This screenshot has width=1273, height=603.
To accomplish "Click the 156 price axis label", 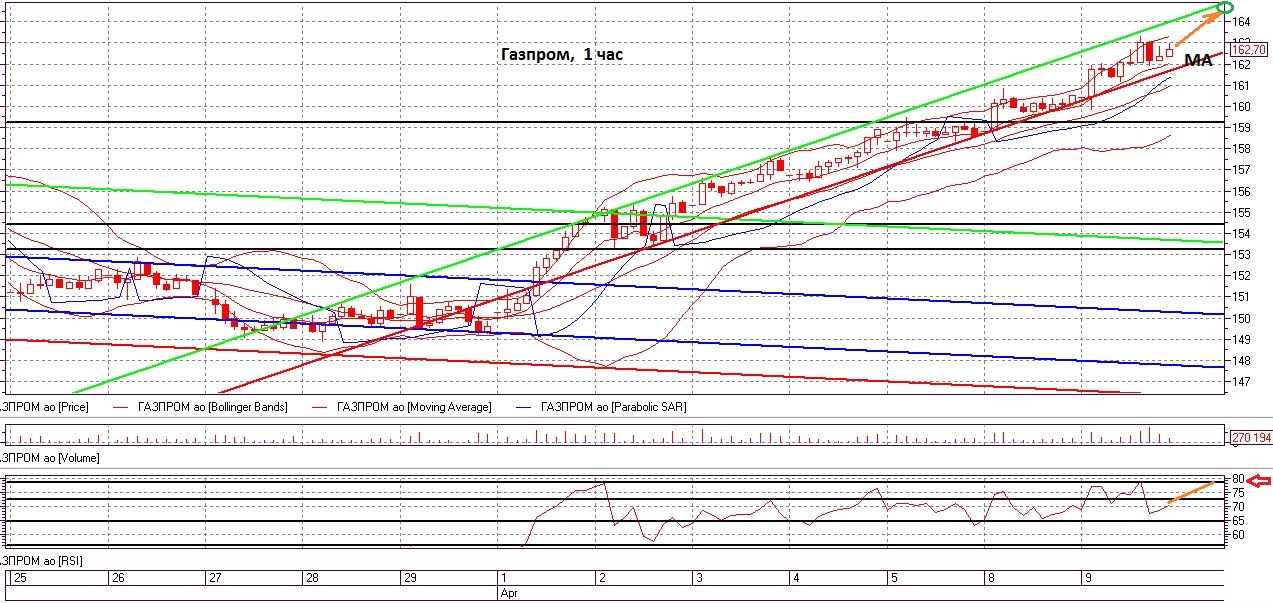I will [x=1239, y=191].
